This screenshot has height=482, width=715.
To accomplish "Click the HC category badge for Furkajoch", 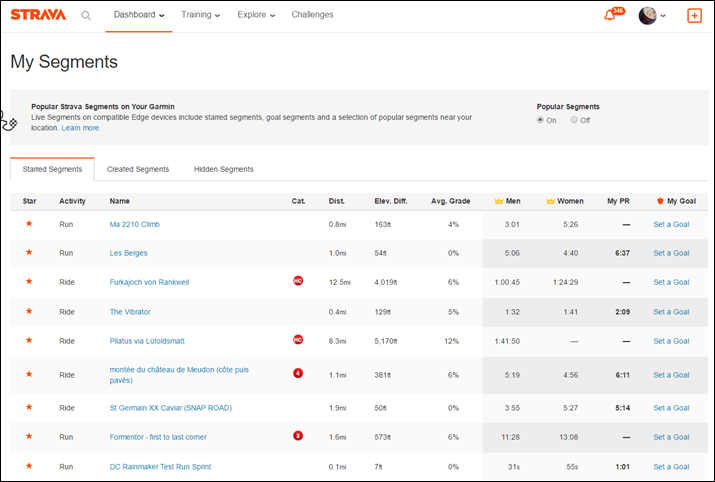I will pyautogui.click(x=298, y=282).
